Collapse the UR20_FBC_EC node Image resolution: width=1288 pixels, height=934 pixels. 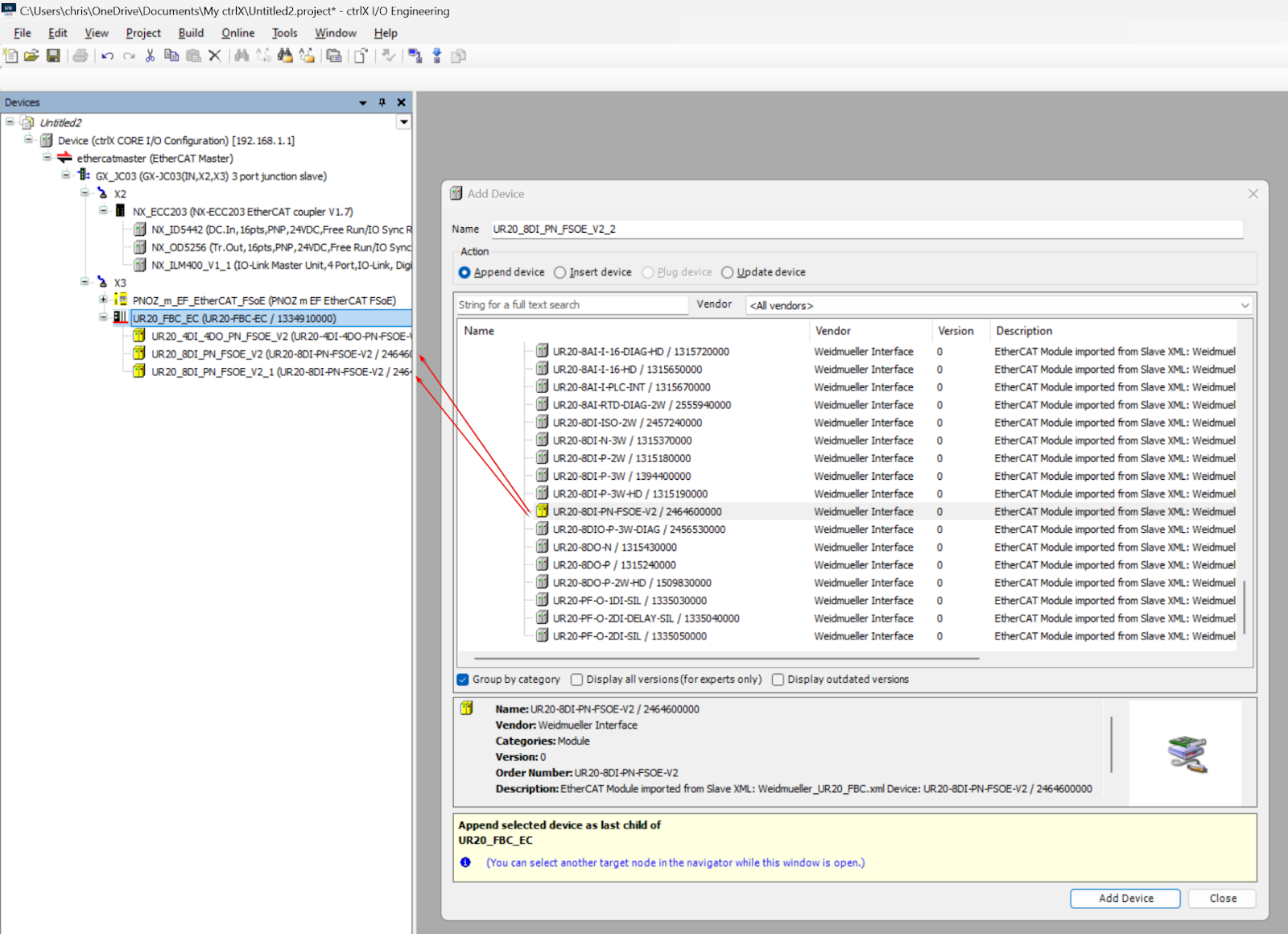103,317
